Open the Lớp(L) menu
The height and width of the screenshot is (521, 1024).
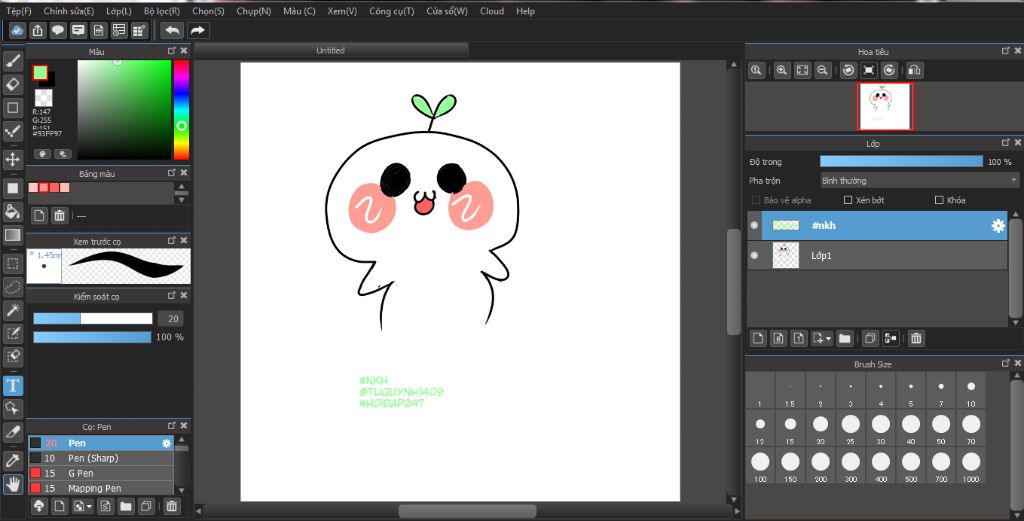(119, 11)
